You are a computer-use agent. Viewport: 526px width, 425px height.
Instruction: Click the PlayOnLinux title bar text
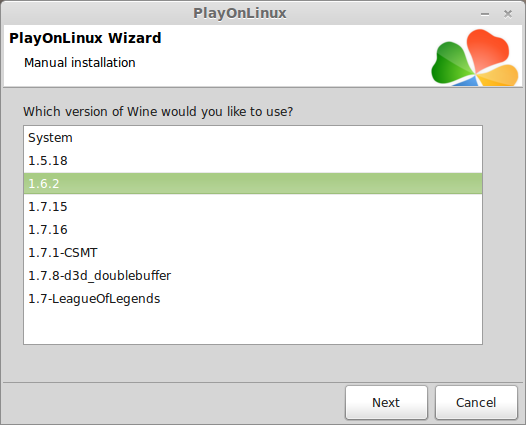(240, 13)
